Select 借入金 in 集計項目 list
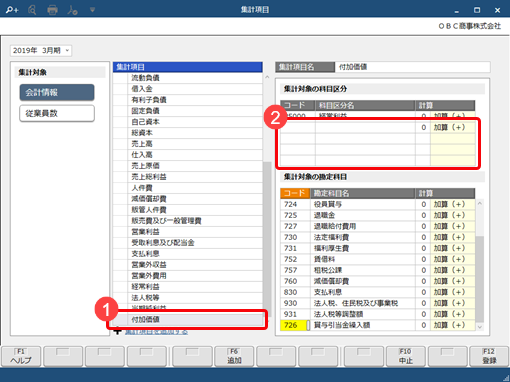The height and width of the screenshot is (382, 510). tap(188, 89)
